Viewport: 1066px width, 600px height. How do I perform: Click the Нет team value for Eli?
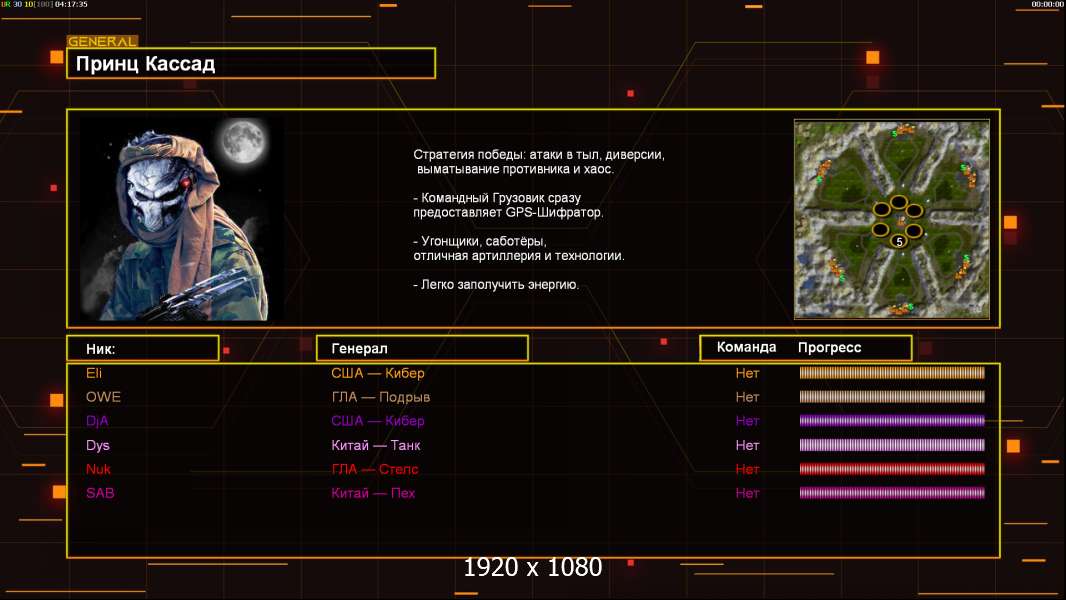click(747, 373)
